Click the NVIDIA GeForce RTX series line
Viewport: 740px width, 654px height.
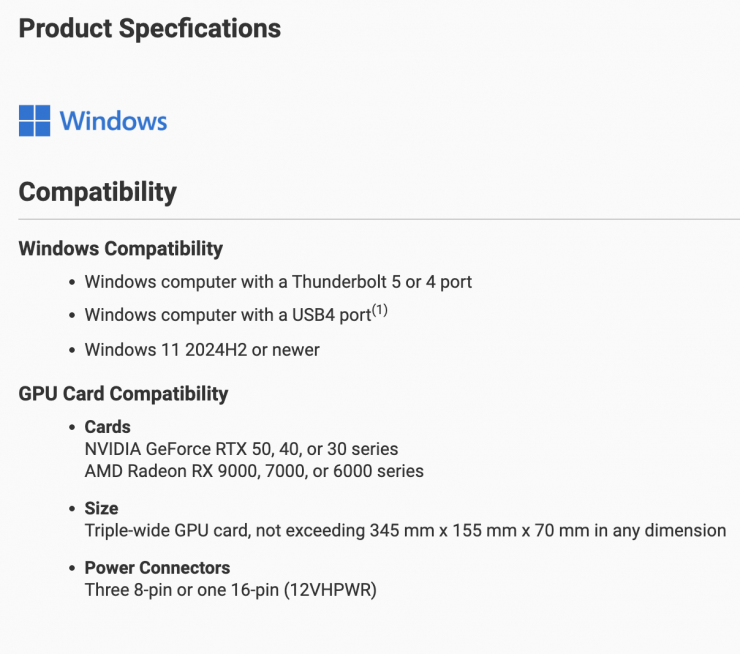241,449
